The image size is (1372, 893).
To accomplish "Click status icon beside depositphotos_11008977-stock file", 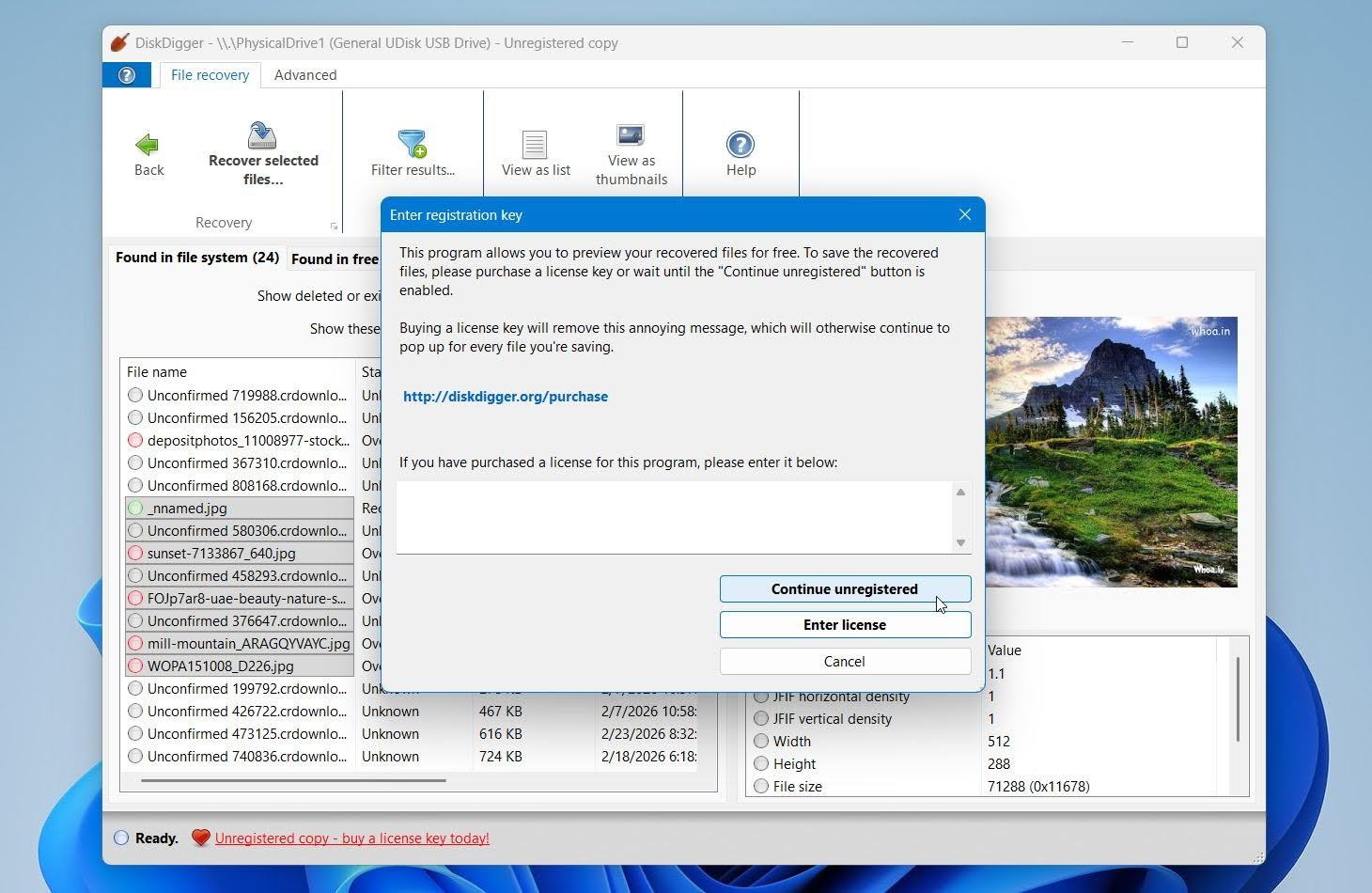I will pos(135,440).
